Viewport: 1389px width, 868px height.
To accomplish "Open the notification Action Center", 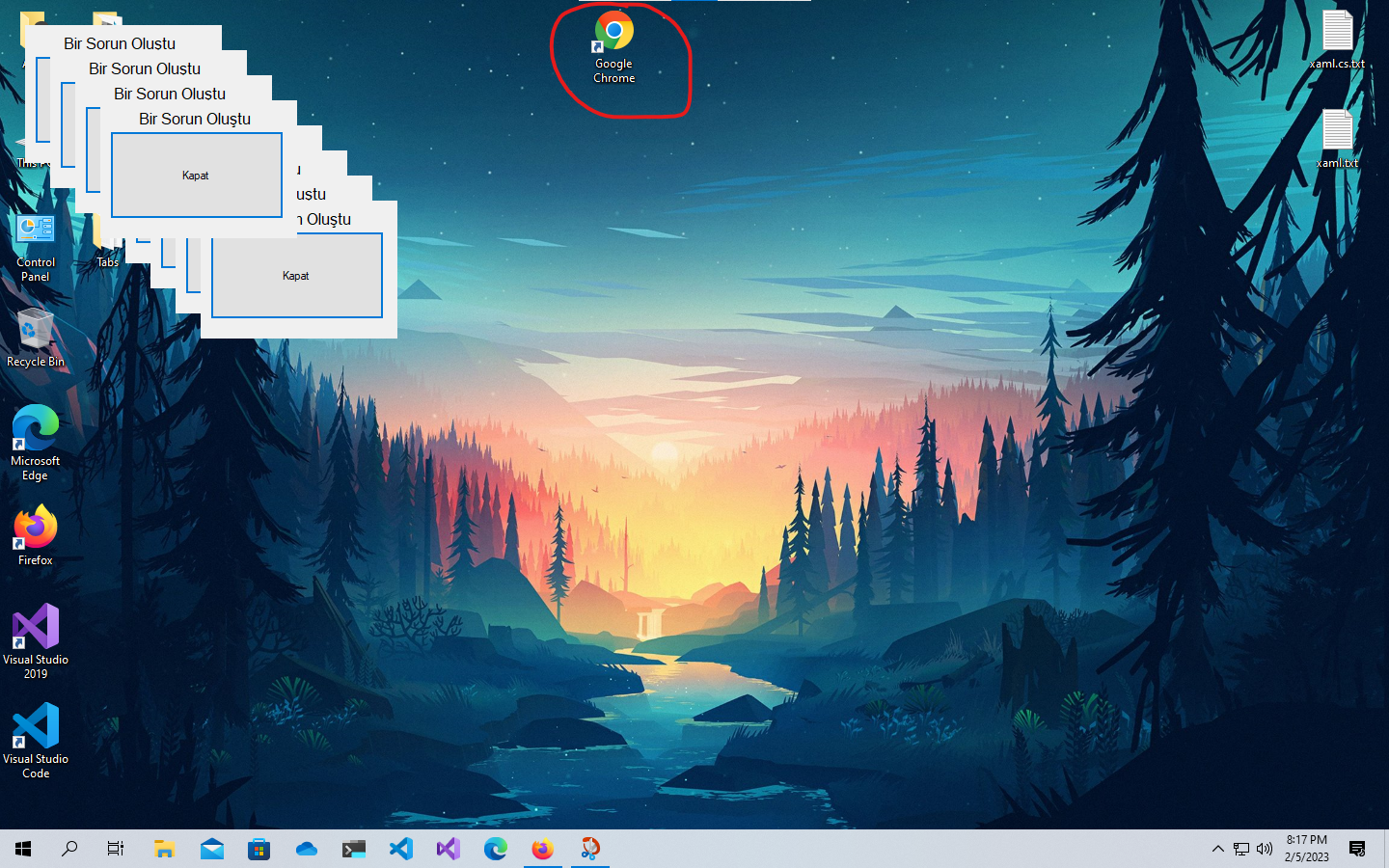I will (1357, 849).
